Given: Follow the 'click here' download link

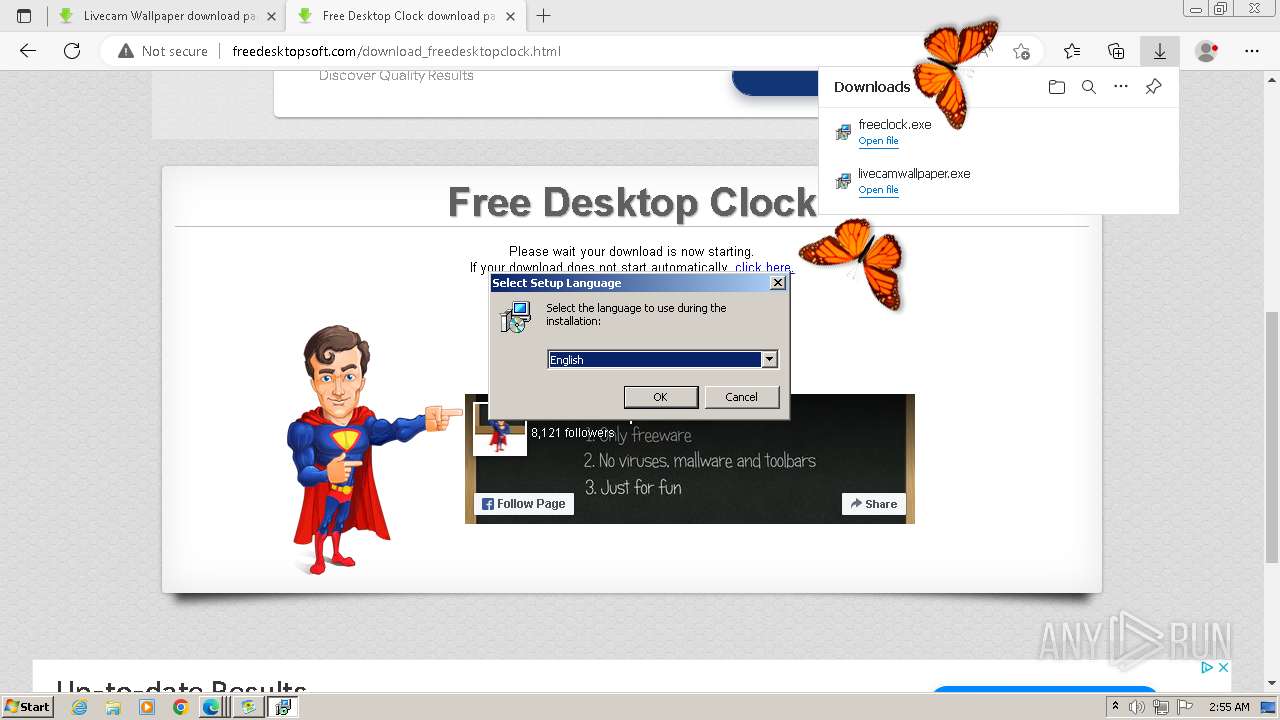Looking at the screenshot, I should (x=763, y=267).
